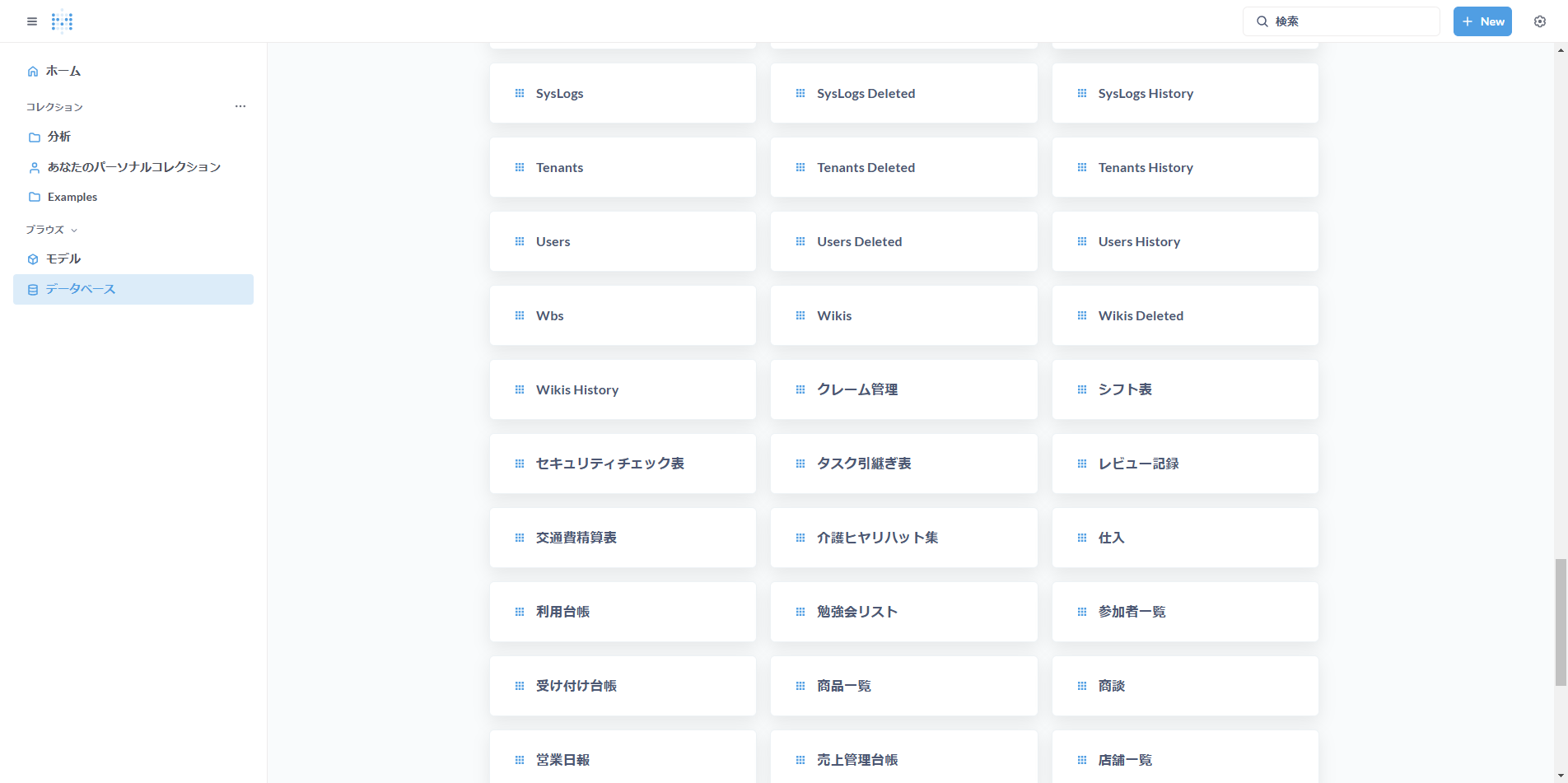Go to ホーム in the sidebar

[133, 72]
